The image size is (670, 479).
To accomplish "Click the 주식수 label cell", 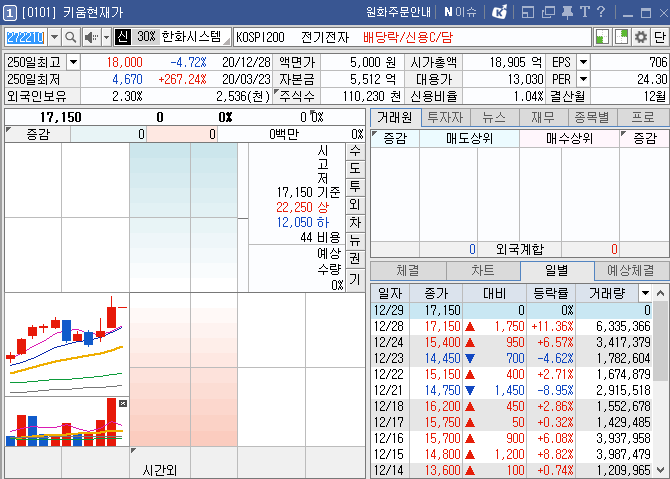I will pyautogui.click(x=297, y=96).
